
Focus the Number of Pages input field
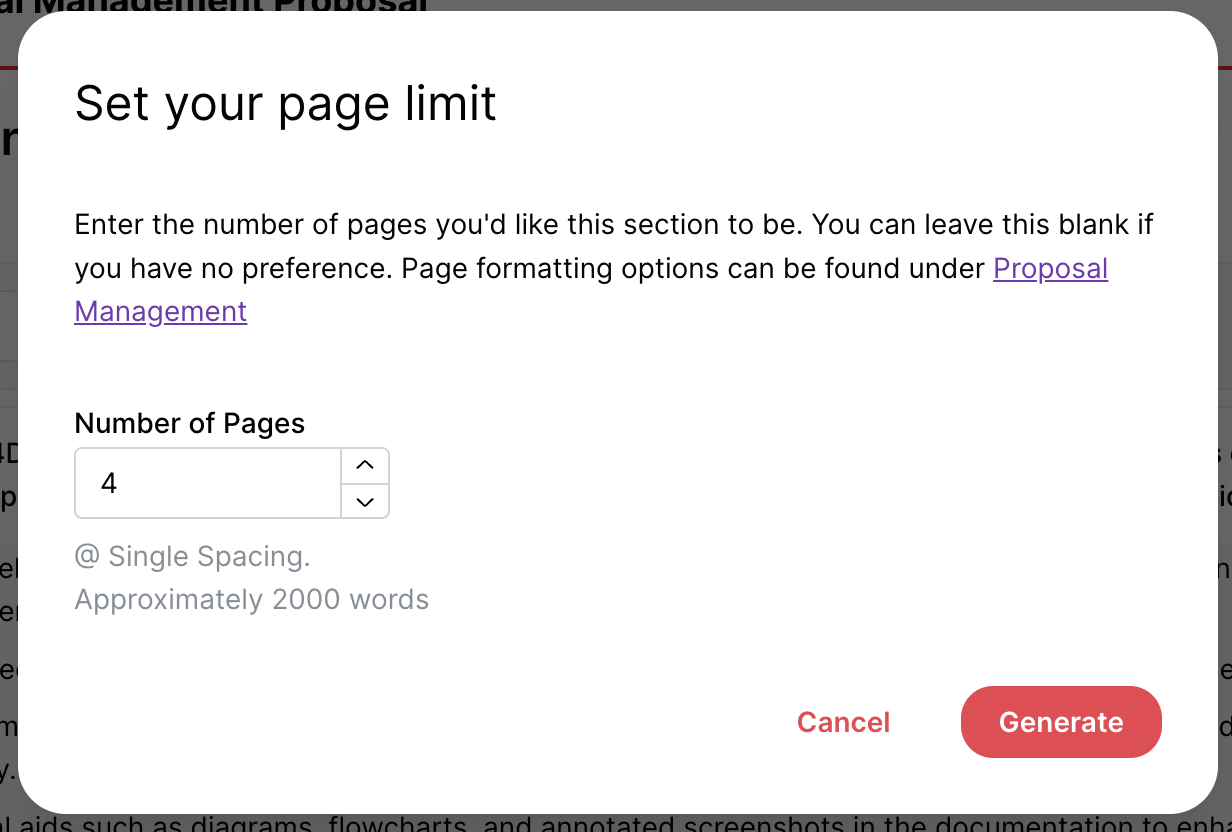coord(208,483)
